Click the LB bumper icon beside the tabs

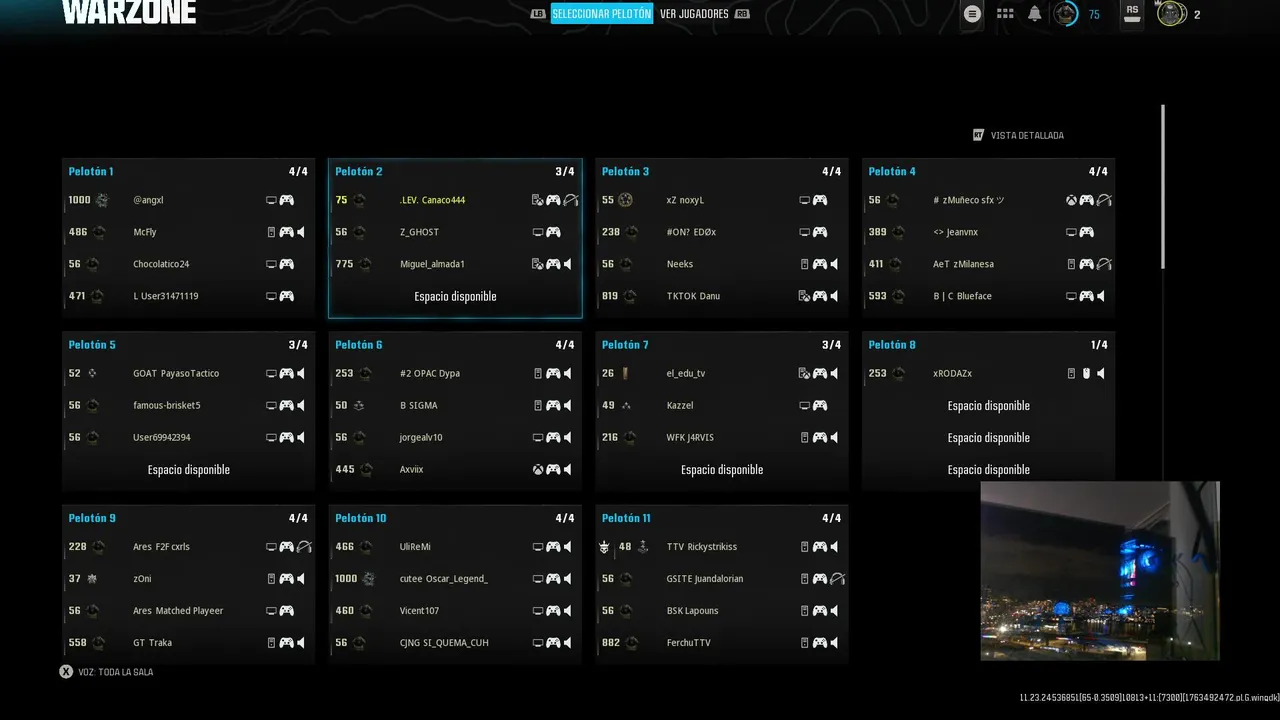[538, 14]
